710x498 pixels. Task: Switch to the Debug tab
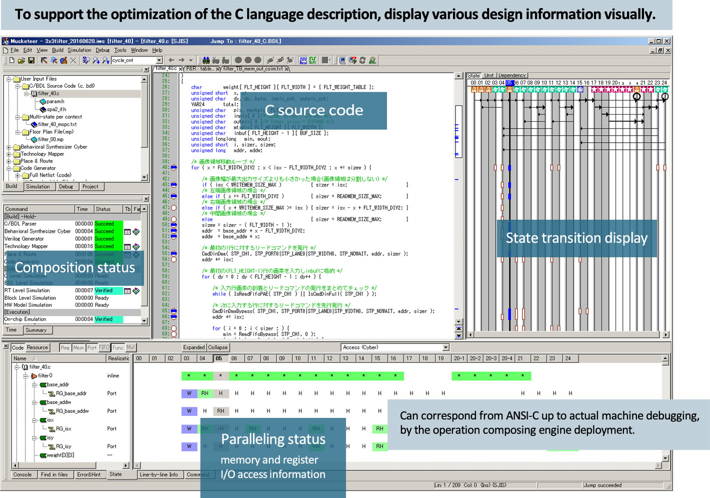(x=66, y=186)
